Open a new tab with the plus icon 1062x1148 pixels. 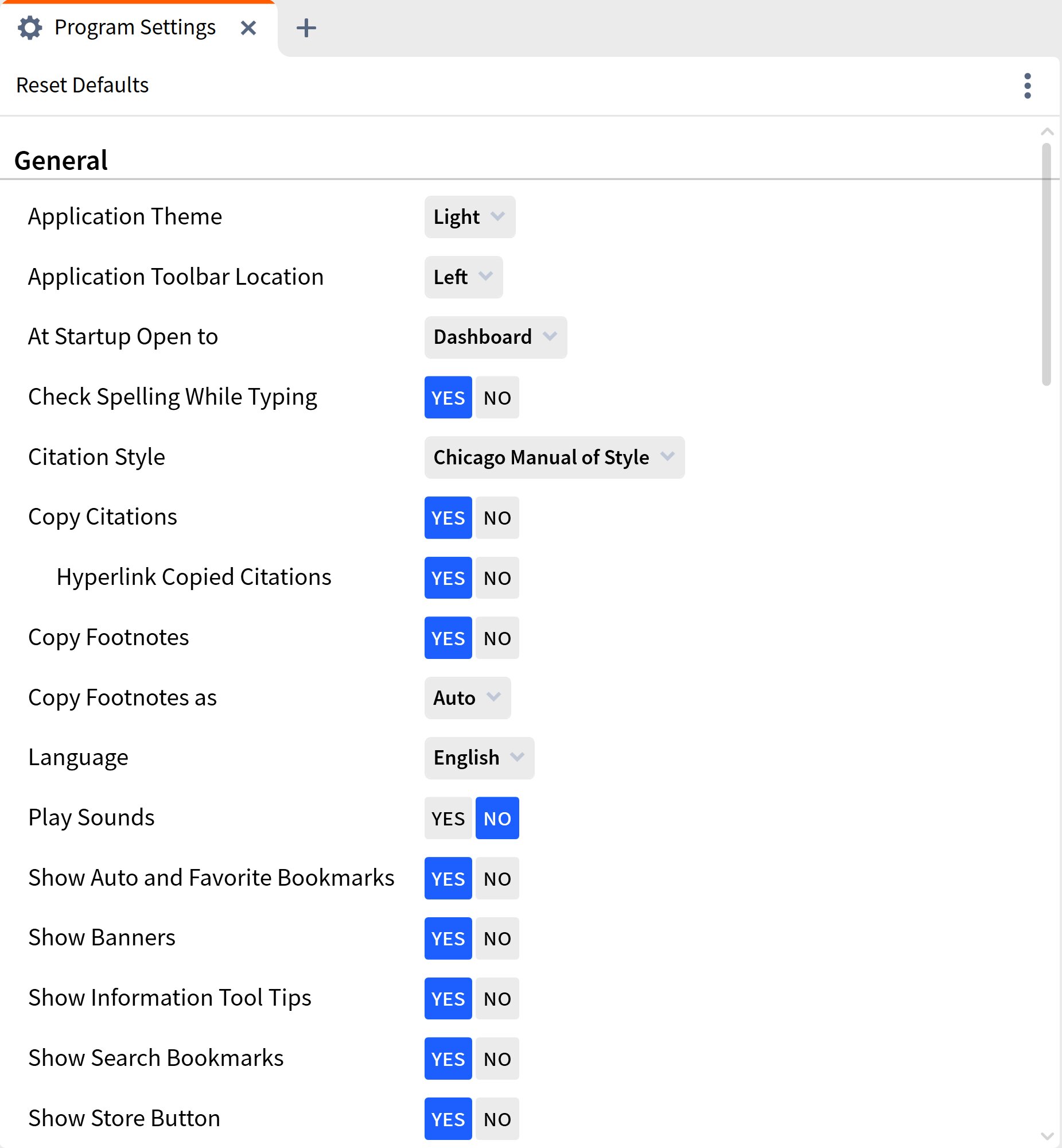pyautogui.click(x=306, y=28)
